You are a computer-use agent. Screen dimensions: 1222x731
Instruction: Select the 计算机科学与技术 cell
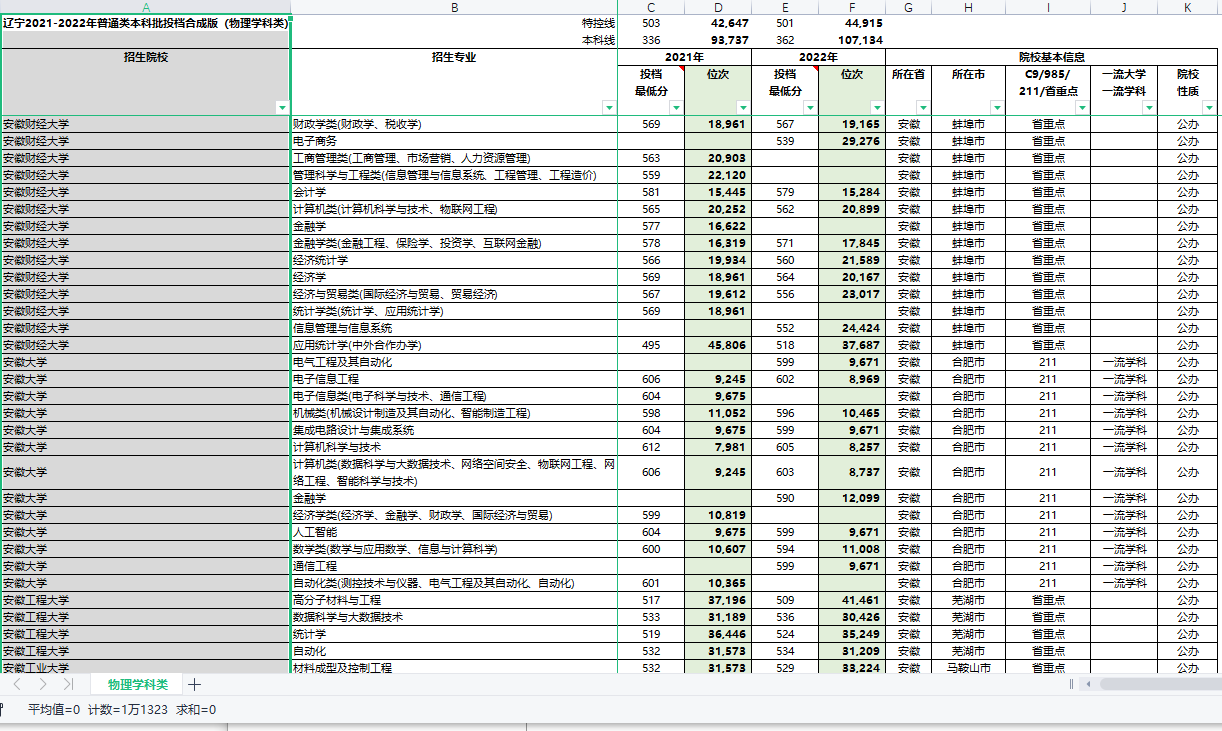pos(454,447)
